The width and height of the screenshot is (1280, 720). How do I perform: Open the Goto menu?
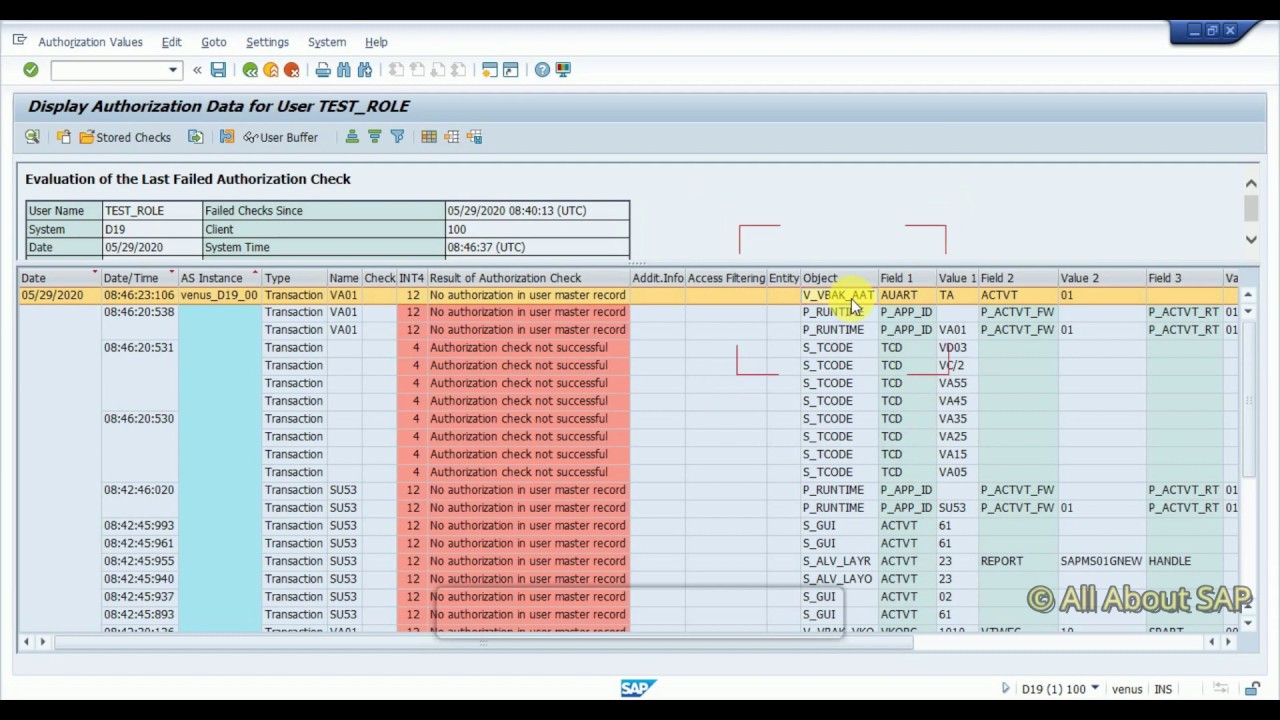(213, 42)
